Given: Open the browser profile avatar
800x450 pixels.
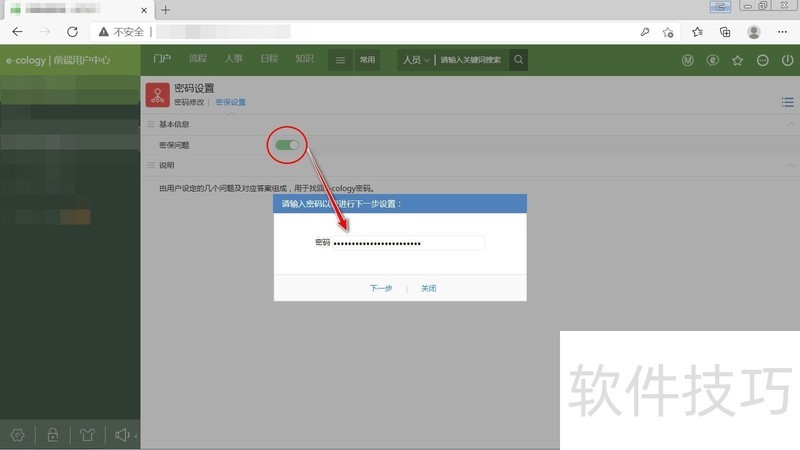Looking at the screenshot, I should click(754, 32).
